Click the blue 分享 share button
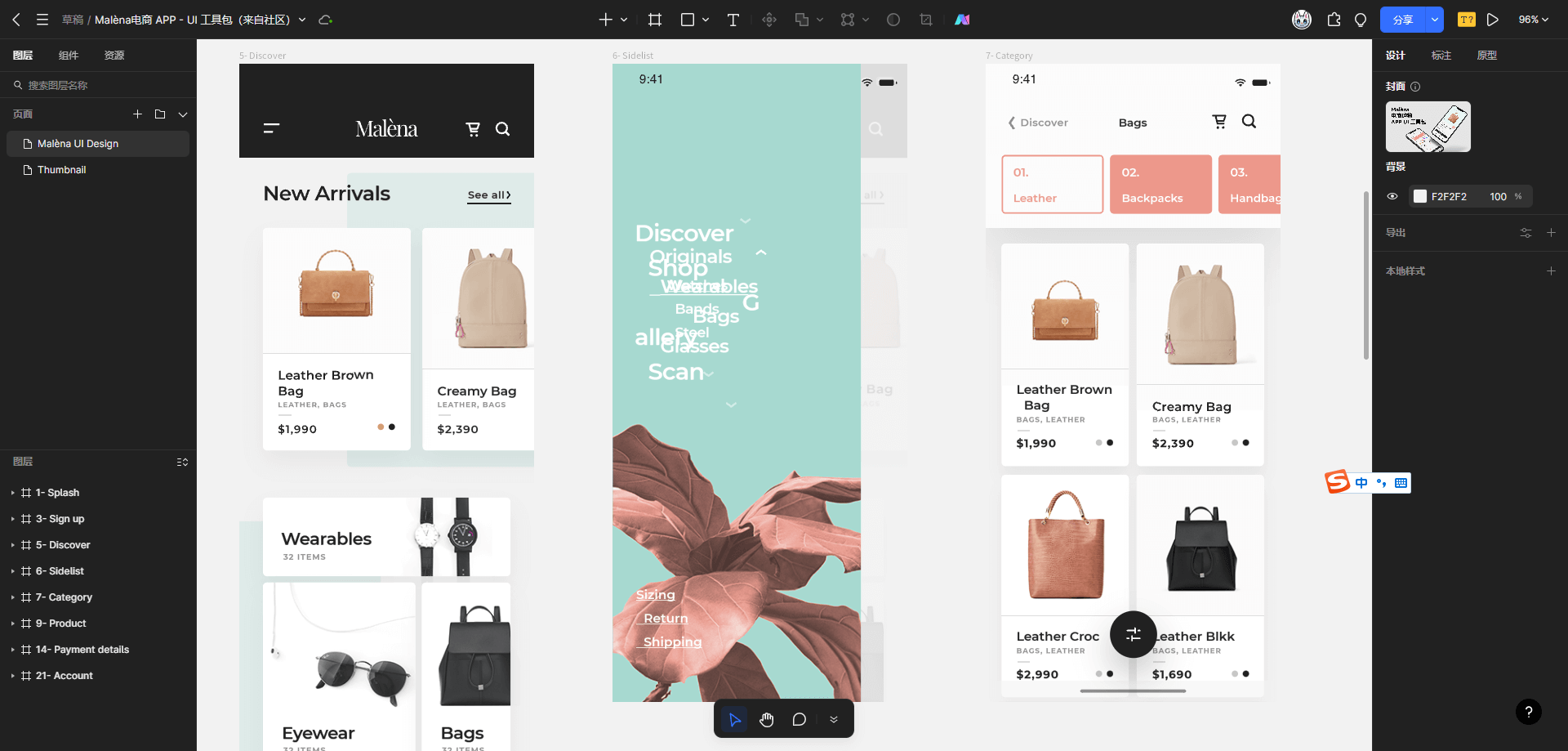 (x=1403, y=20)
